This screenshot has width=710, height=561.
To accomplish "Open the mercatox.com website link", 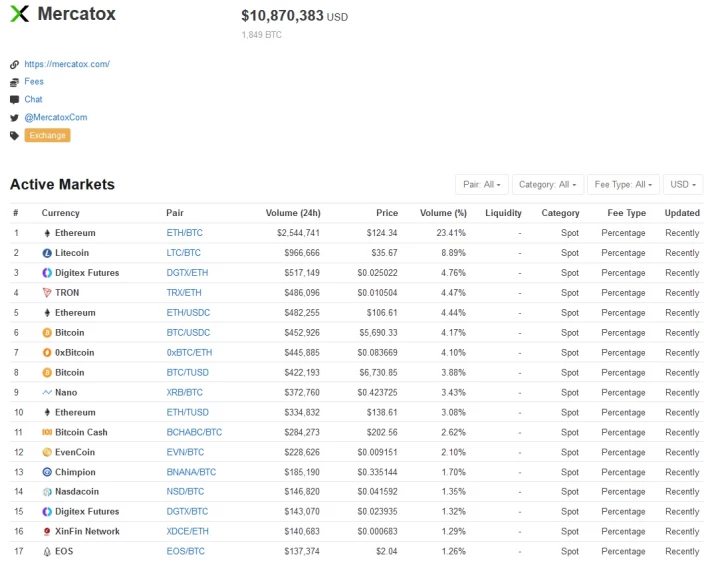I will point(67,64).
